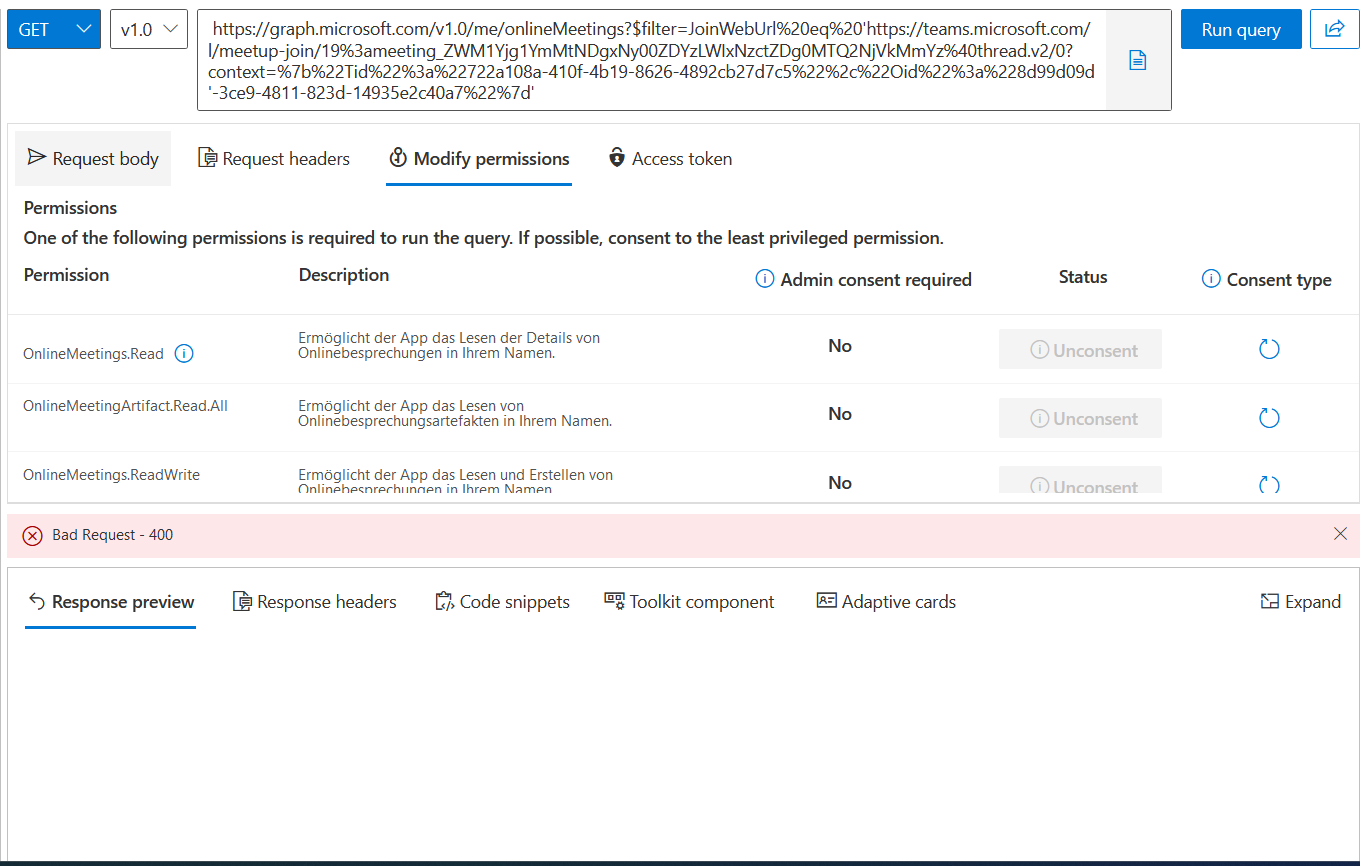The height and width of the screenshot is (866, 1360).
Task: Open the OnlineMeetingArtifact.Read.All permission link
Action: (x=125, y=405)
